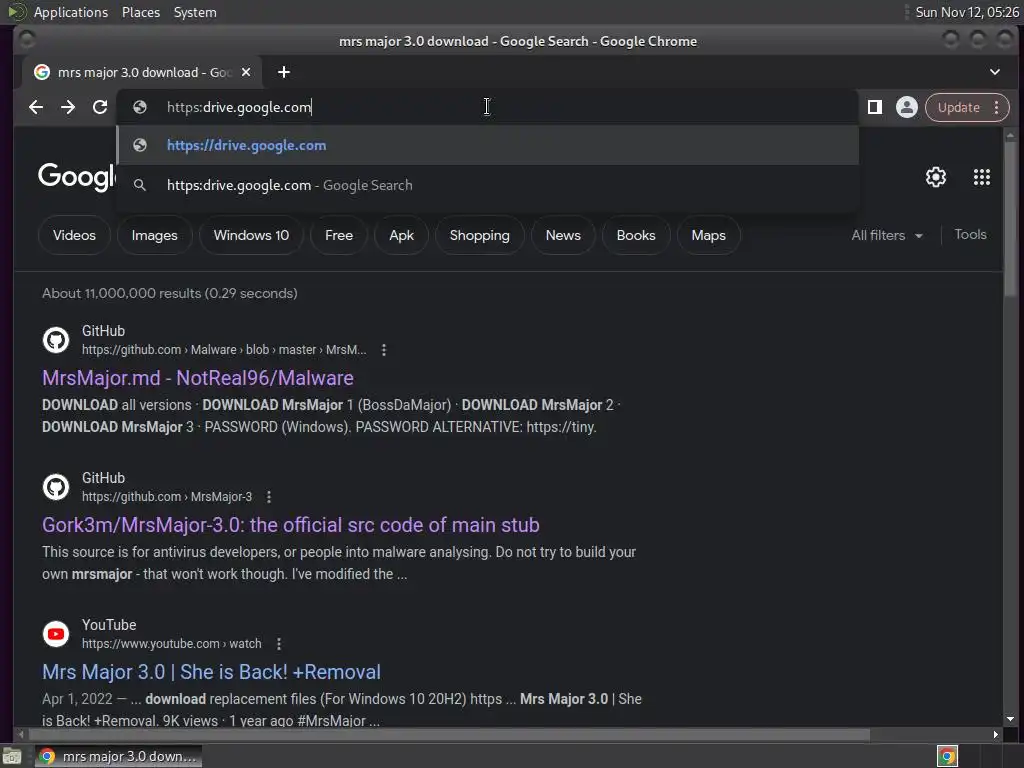Screen dimensions: 1024x768
Task: Click the clock showing Sun Nov 12, 05:26
Action: coord(967,12)
